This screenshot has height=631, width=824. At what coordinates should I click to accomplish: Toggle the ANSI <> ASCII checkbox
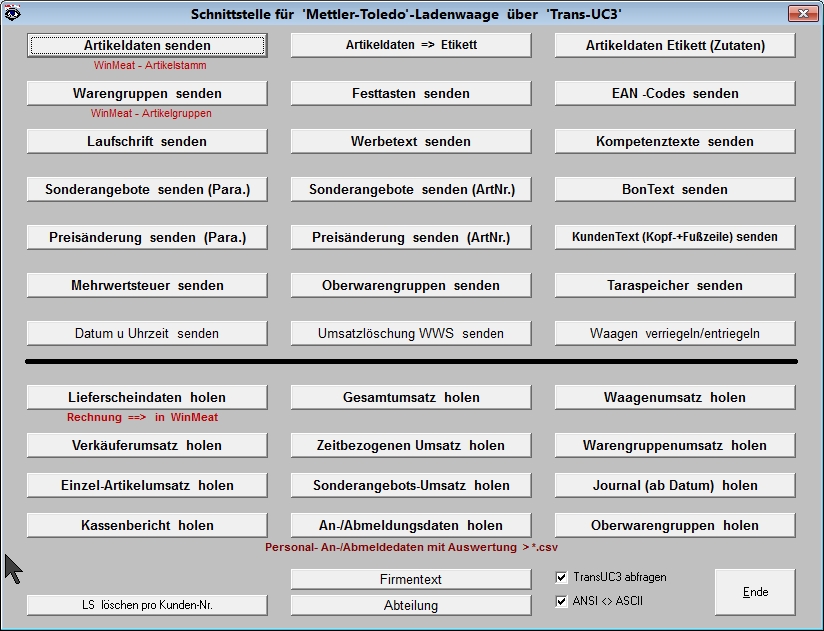(561, 601)
